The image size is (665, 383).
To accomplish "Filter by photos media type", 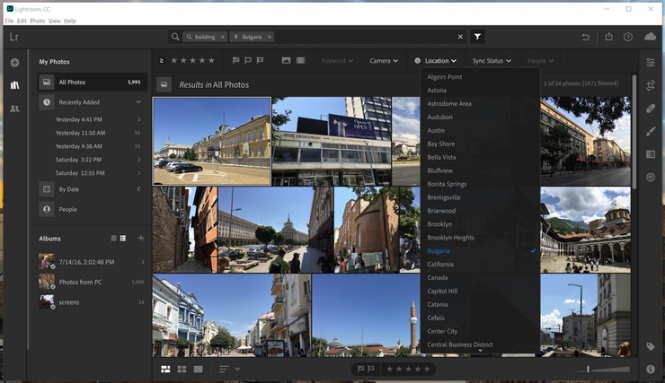I will (x=286, y=61).
